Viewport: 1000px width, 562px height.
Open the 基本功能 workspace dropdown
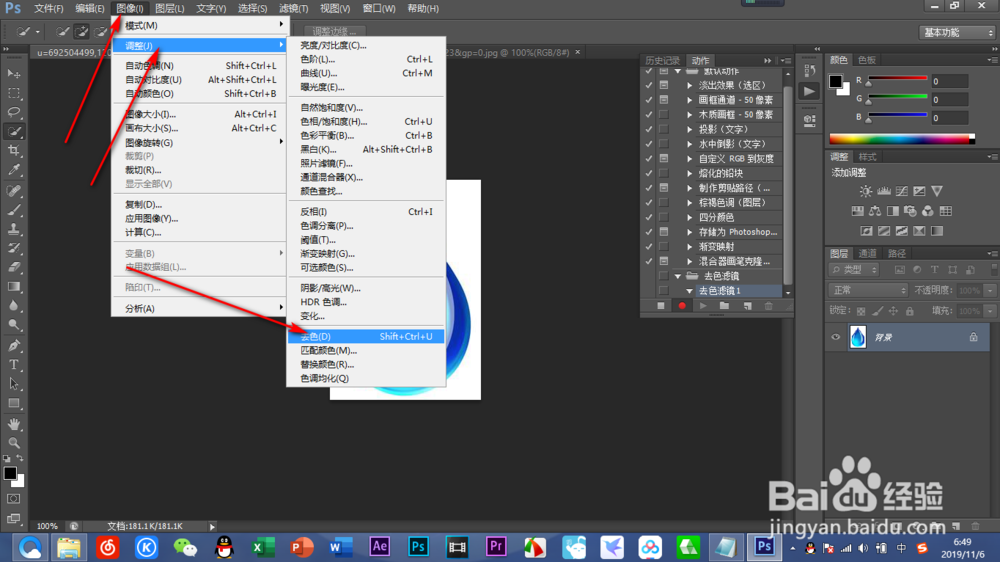click(x=957, y=33)
